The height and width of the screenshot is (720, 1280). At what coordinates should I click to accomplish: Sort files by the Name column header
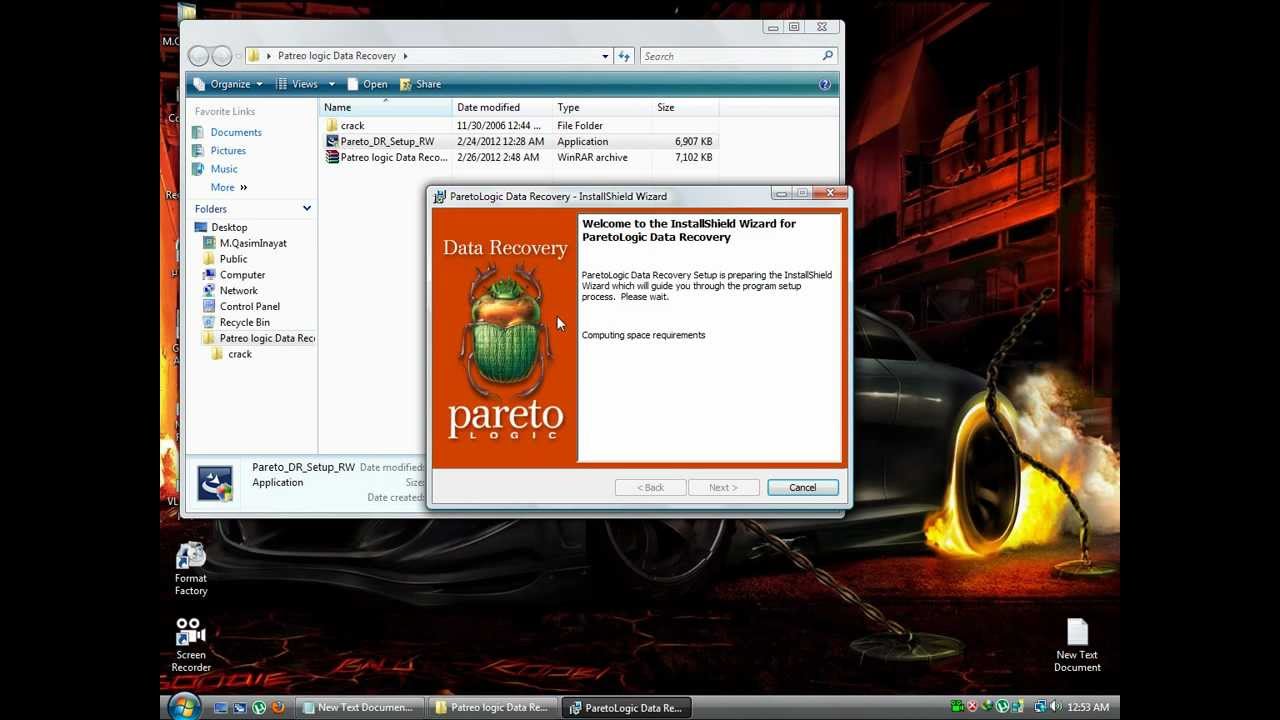(386, 107)
